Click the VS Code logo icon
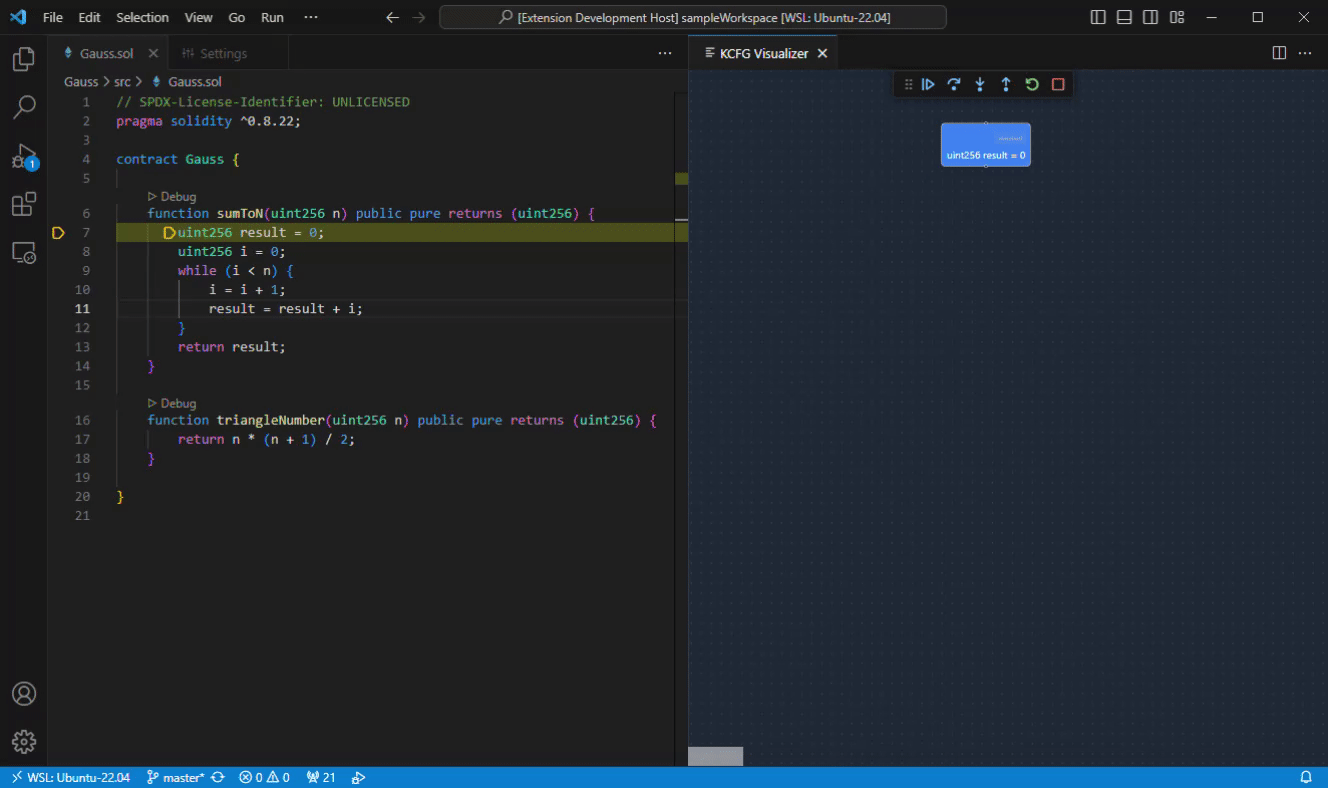Screen dimensions: 1328x788 pyautogui.click(x=18, y=17)
